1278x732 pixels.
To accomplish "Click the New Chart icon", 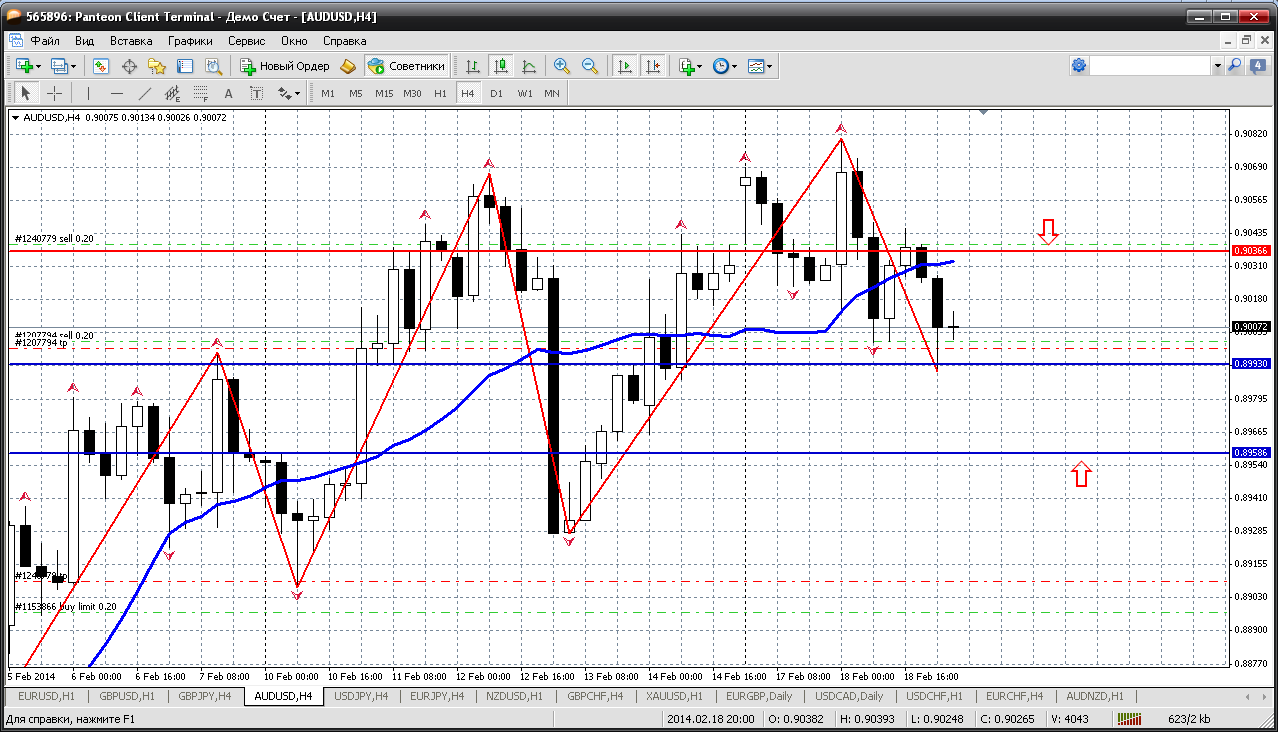I will point(23,66).
